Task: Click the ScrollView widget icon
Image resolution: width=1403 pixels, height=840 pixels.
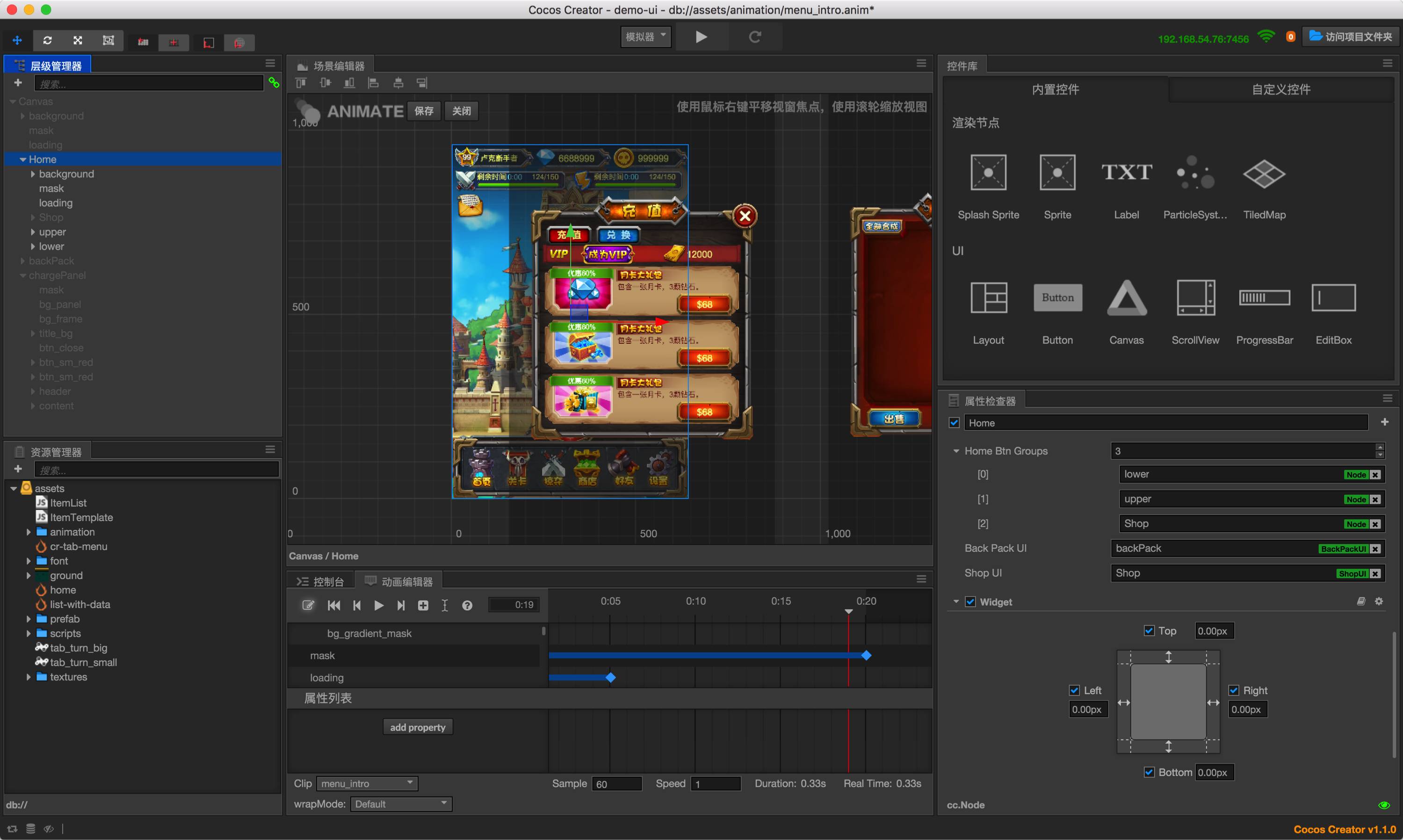Action: pyautogui.click(x=1195, y=298)
